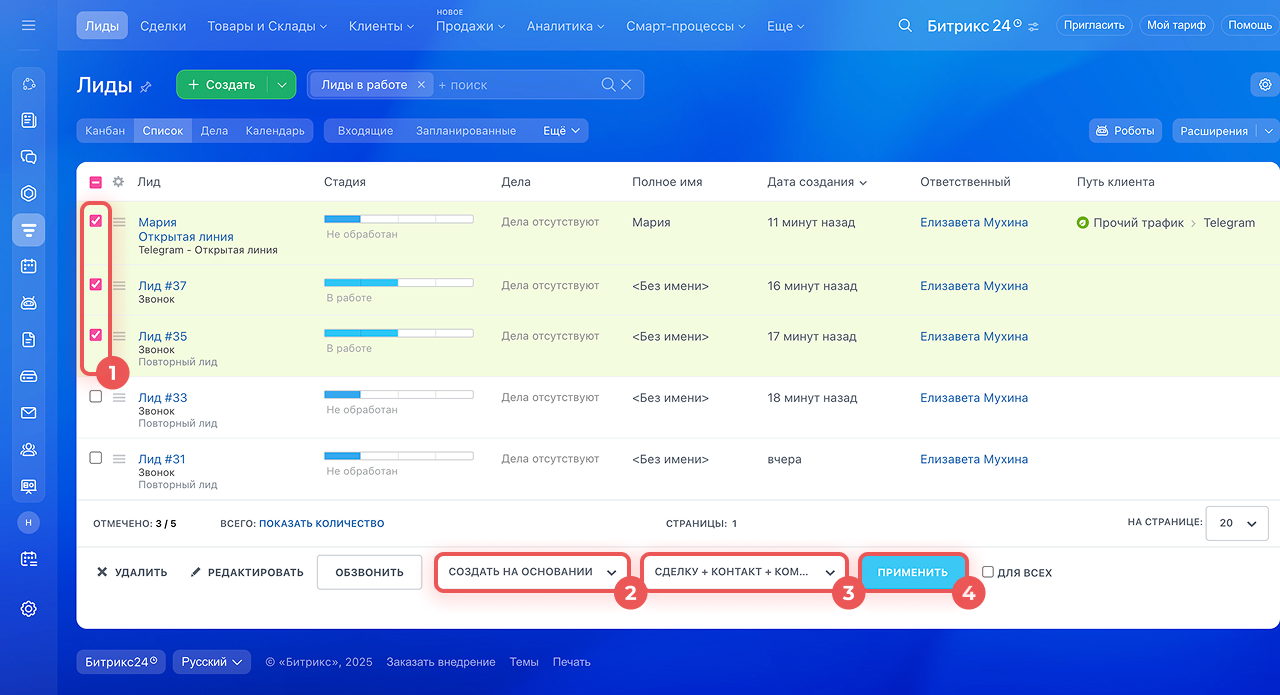The image size is (1280, 695).
Task: Open the document icon in left sidebar
Action: tap(29, 340)
